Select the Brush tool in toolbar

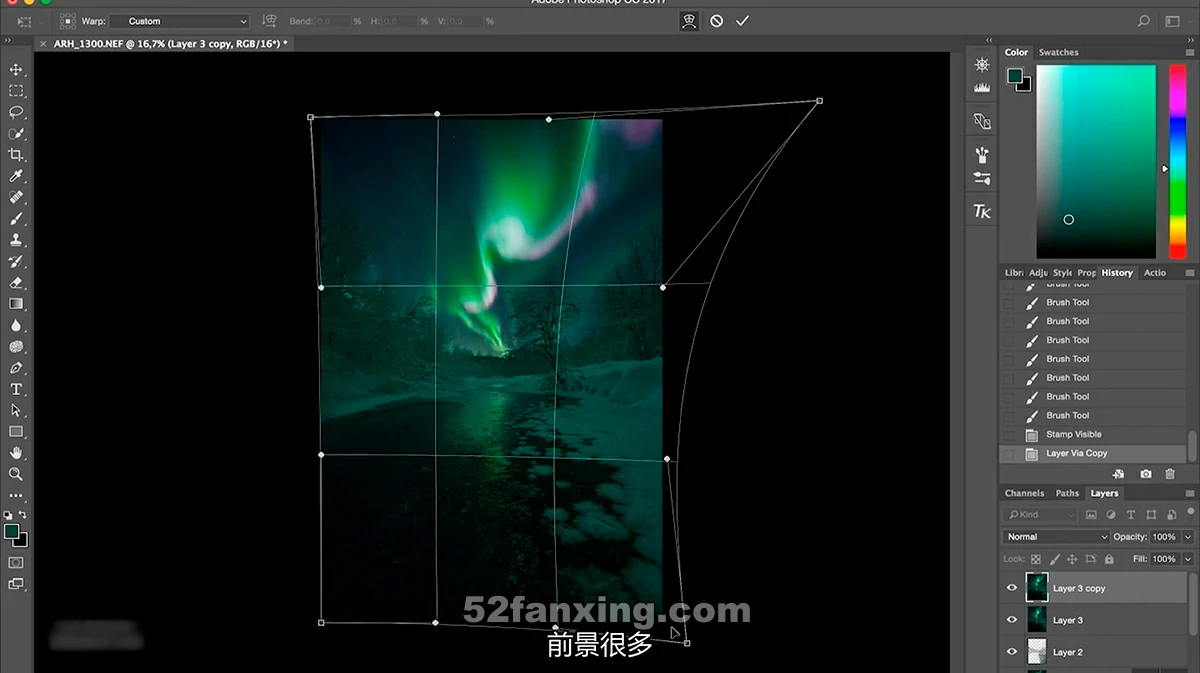pos(16,218)
